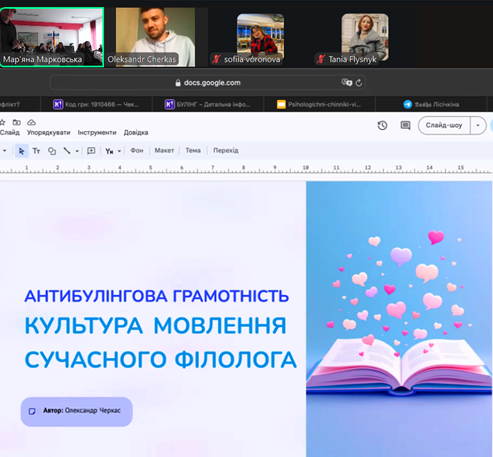Select Tania Flysnyk participant tile
Viewport: 493px width, 457px height.
pyautogui.click(x=365, y=37)
